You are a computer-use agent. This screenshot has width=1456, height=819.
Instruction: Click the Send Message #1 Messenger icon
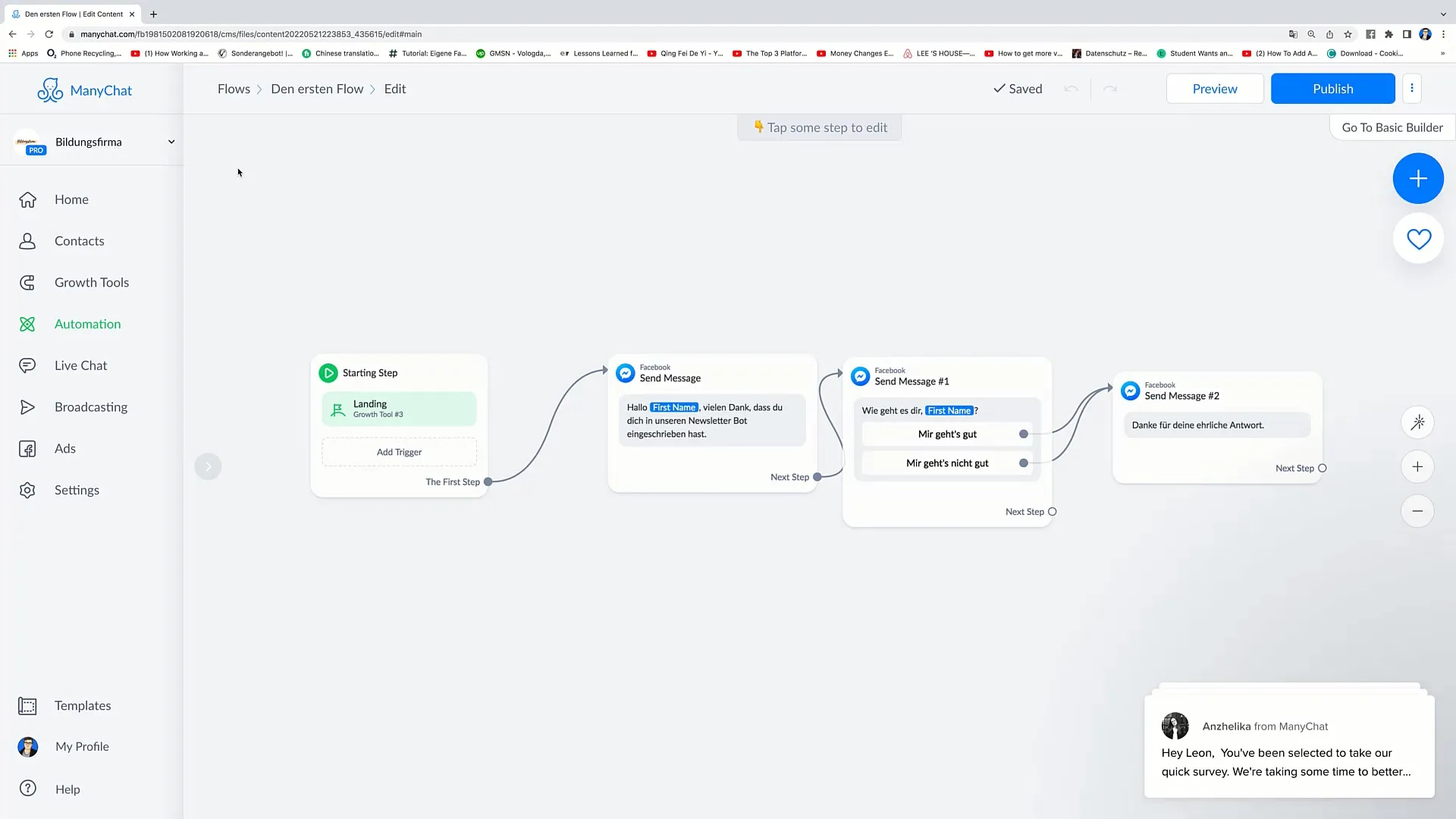860,376
